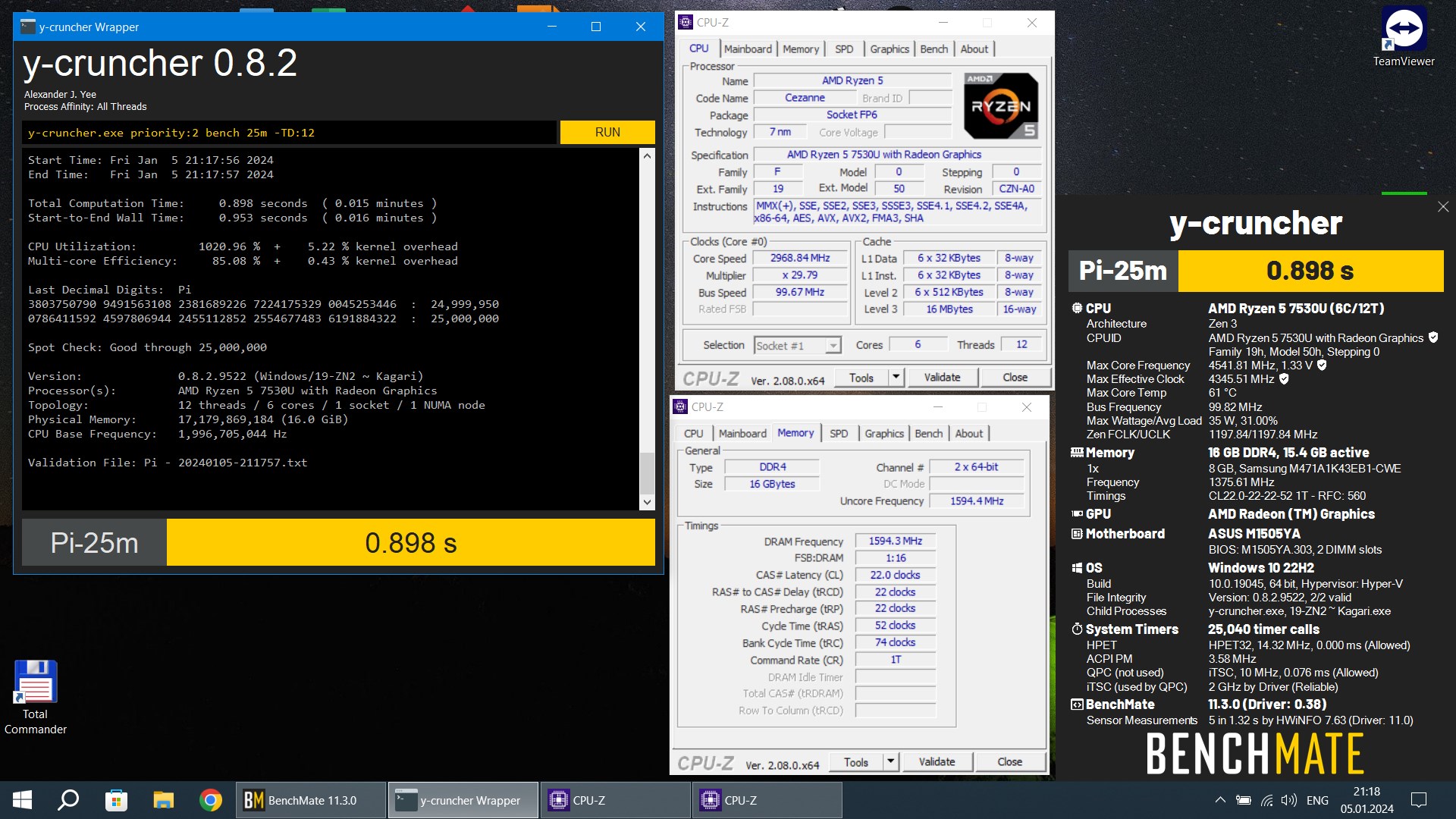Click verified shield next to CPUID
Screen dimensions: 1456x819
[x=1433, y=337]
